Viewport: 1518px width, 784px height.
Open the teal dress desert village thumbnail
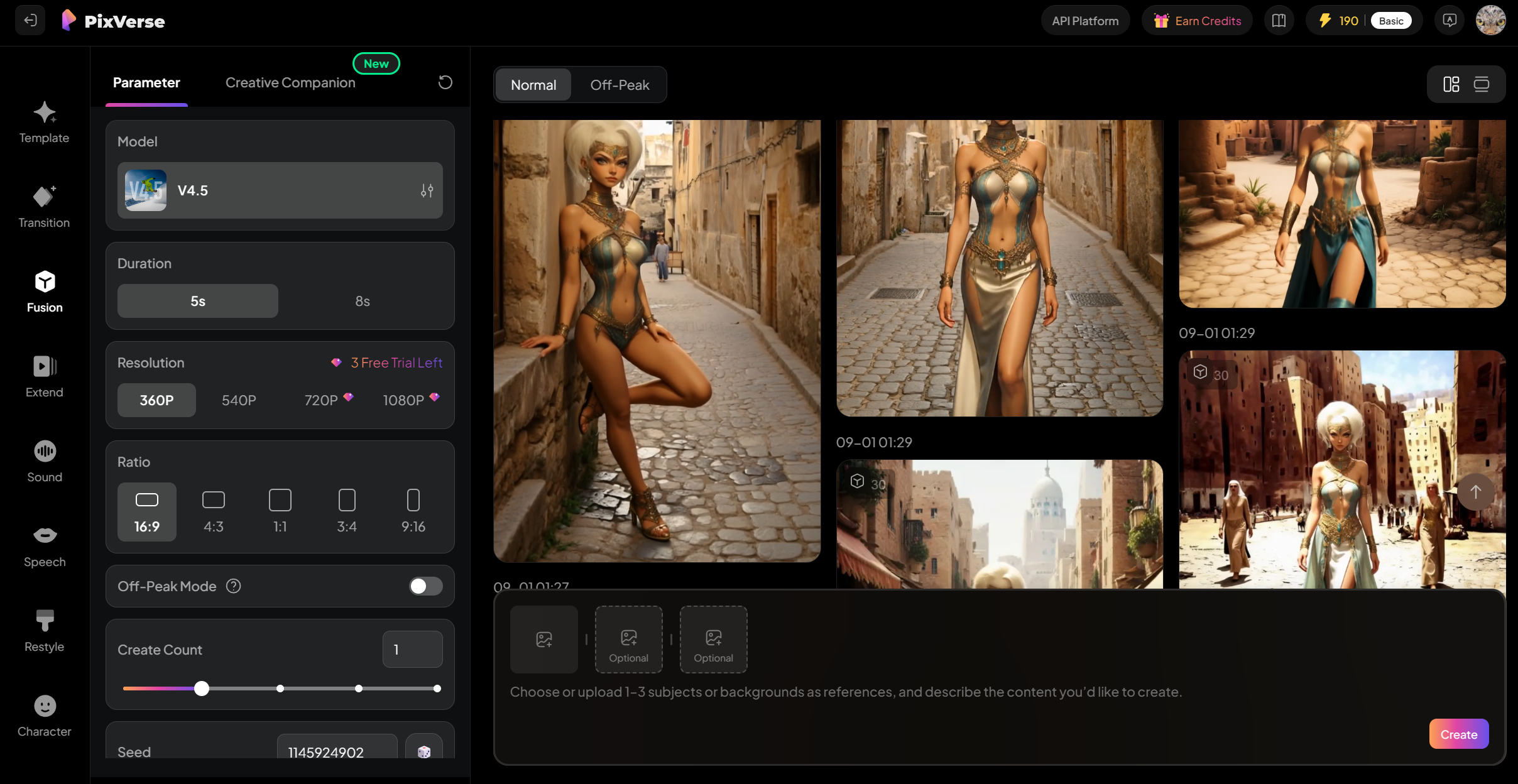coord(1342,214)
